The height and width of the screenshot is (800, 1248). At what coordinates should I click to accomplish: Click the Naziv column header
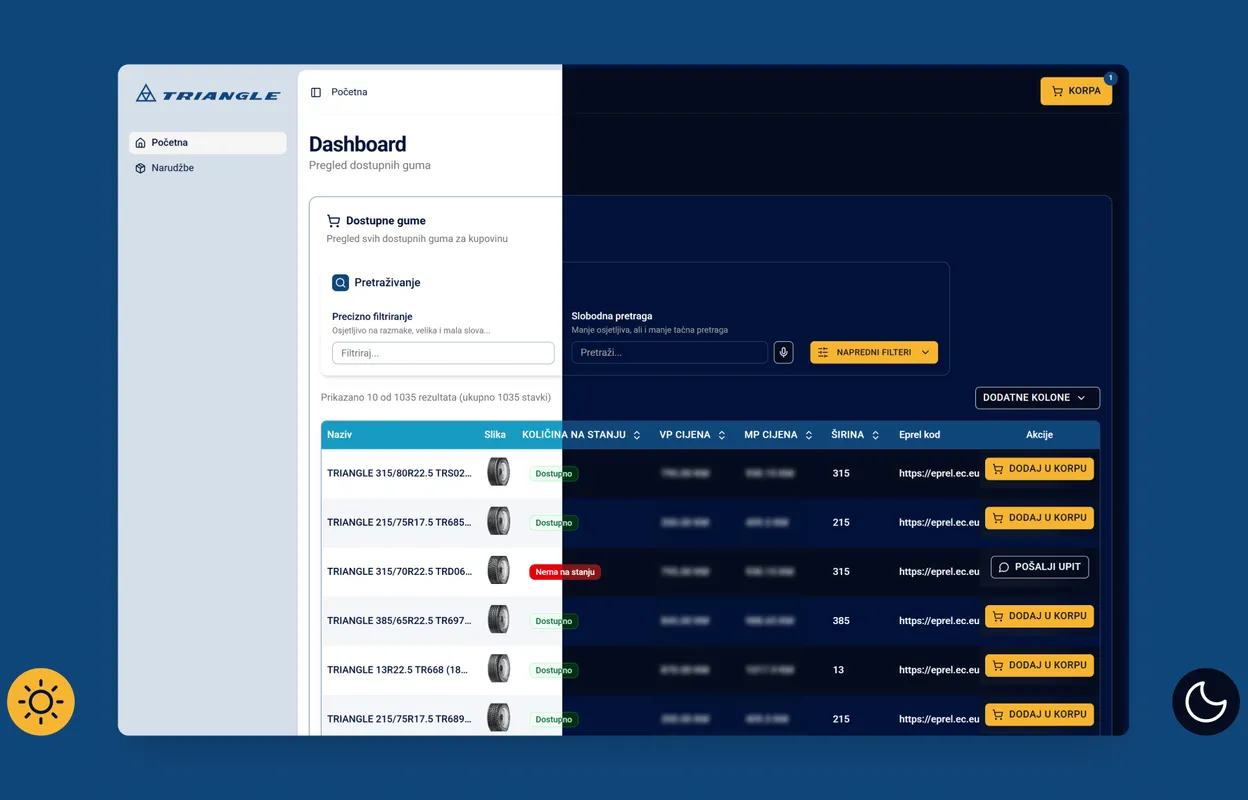339,435
